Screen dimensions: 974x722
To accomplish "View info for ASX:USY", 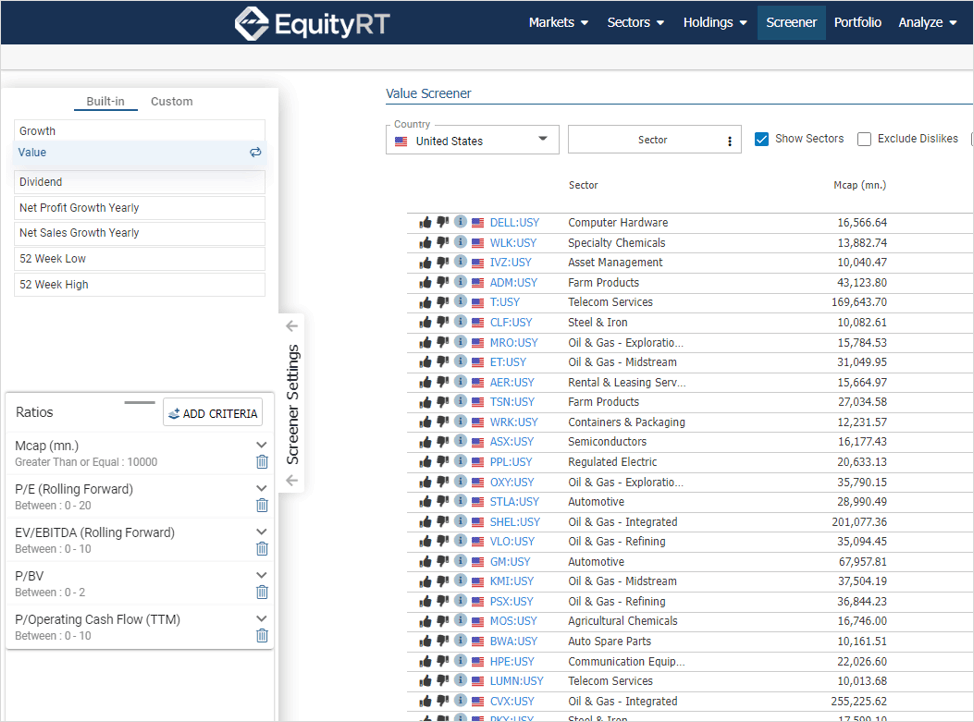I will 460,441.
